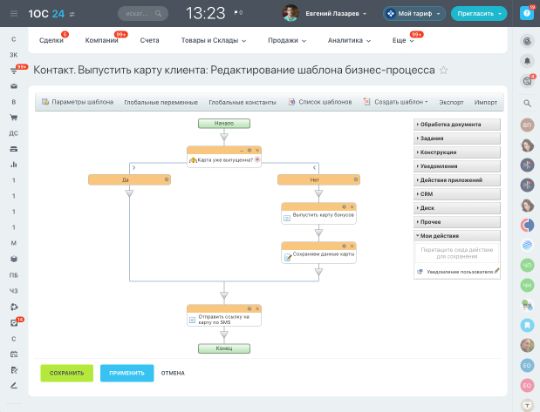
Task: Switch to the 'Счета' tab
Action: [149, 40]
